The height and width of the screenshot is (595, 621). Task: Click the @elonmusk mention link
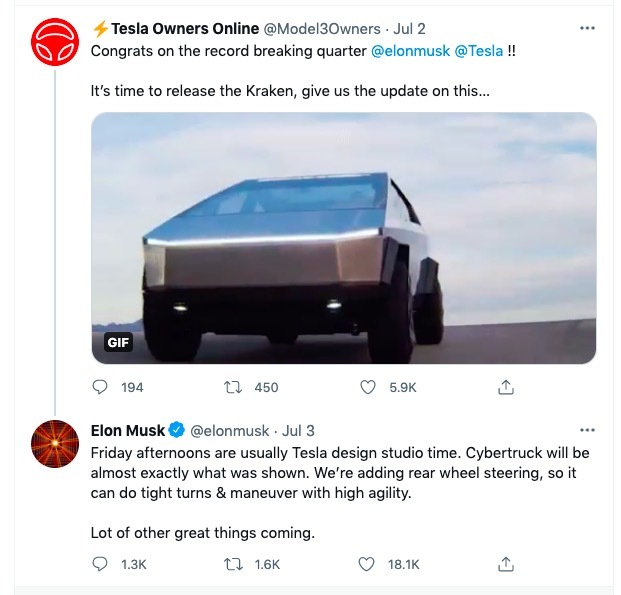tap(411, 50)
